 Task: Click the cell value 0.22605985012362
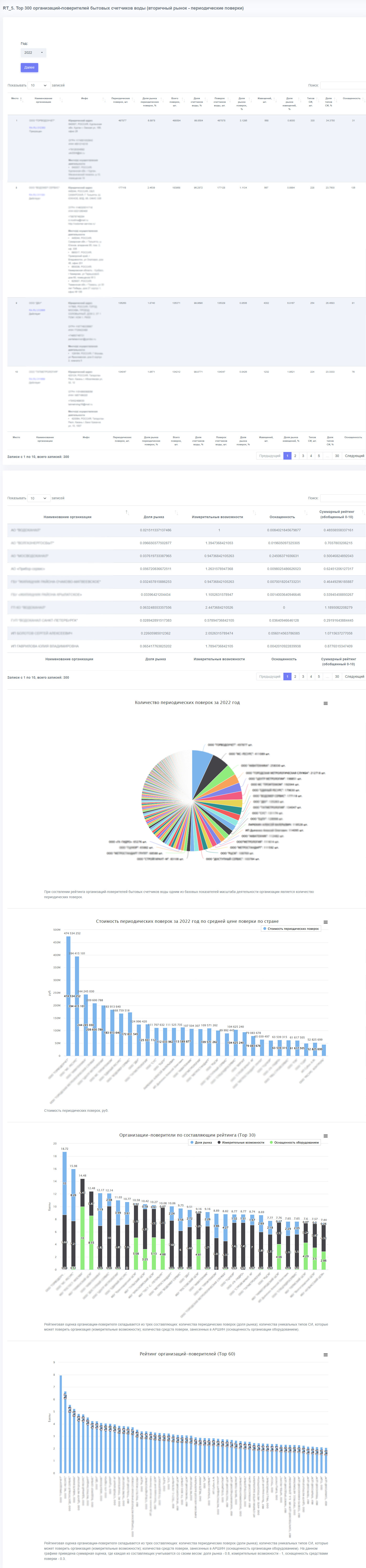coord(156,633)
